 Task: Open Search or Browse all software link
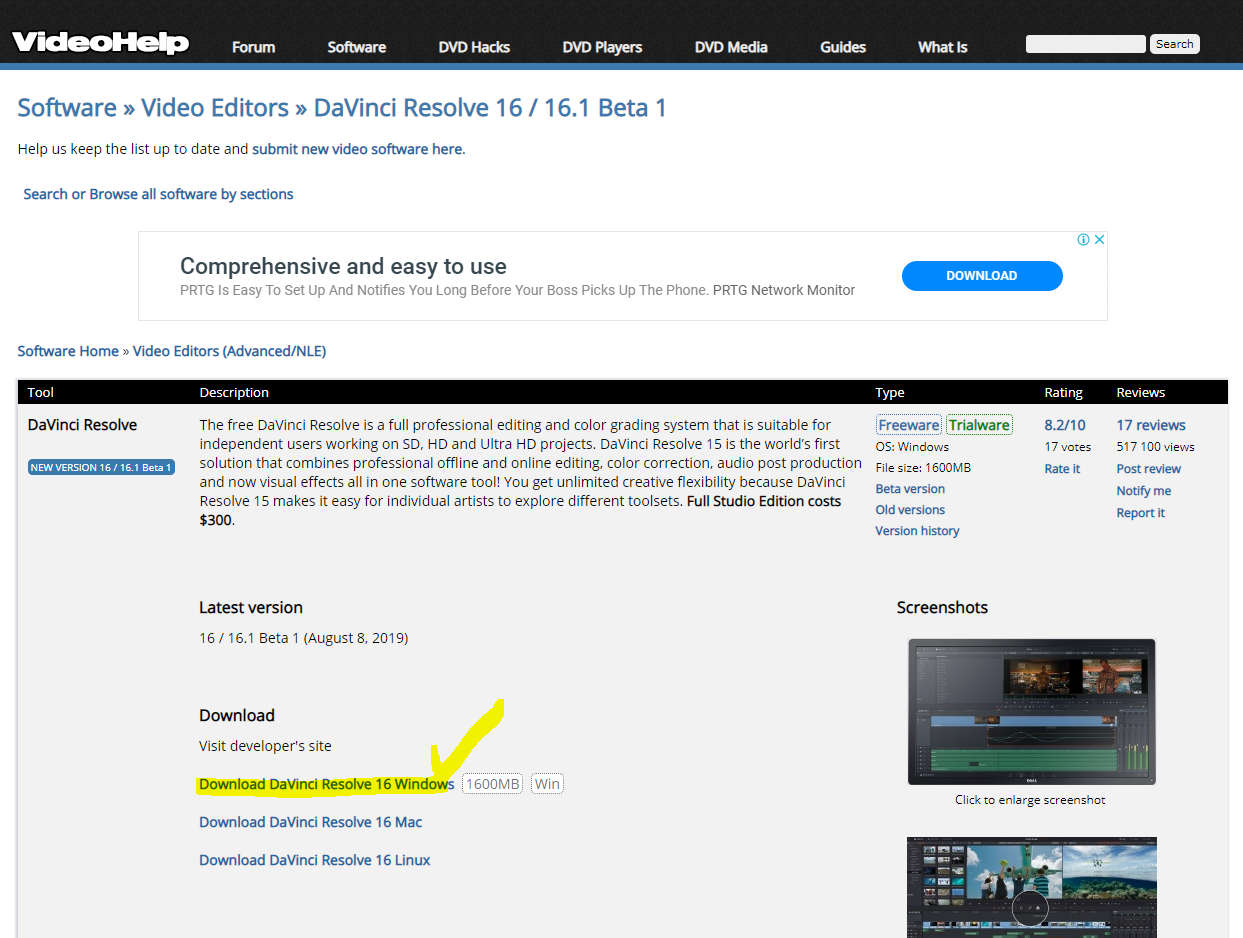(x=158, y=194)
